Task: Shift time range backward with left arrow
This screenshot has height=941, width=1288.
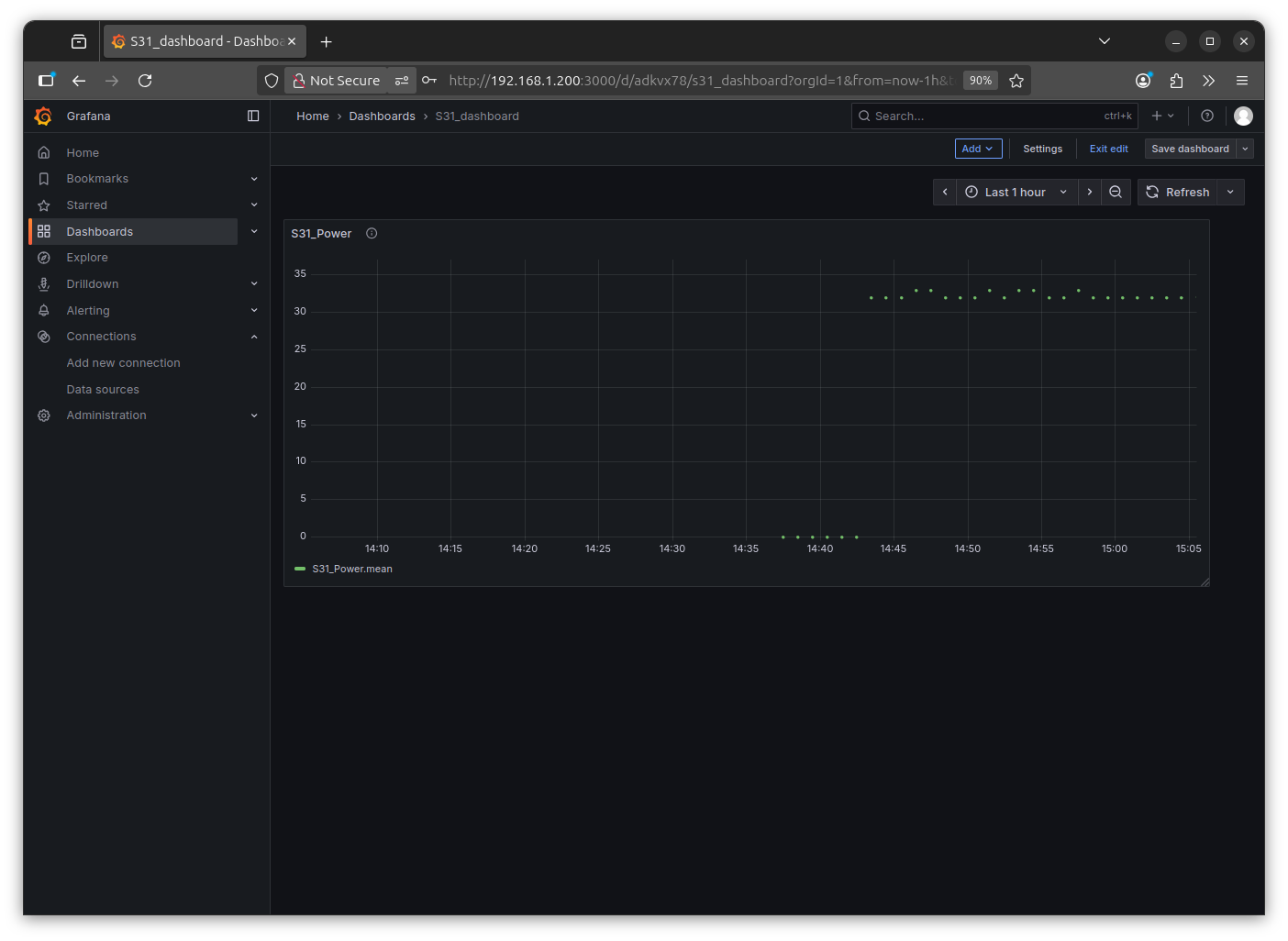Action: pyautogui.click(x=945, y=193)
